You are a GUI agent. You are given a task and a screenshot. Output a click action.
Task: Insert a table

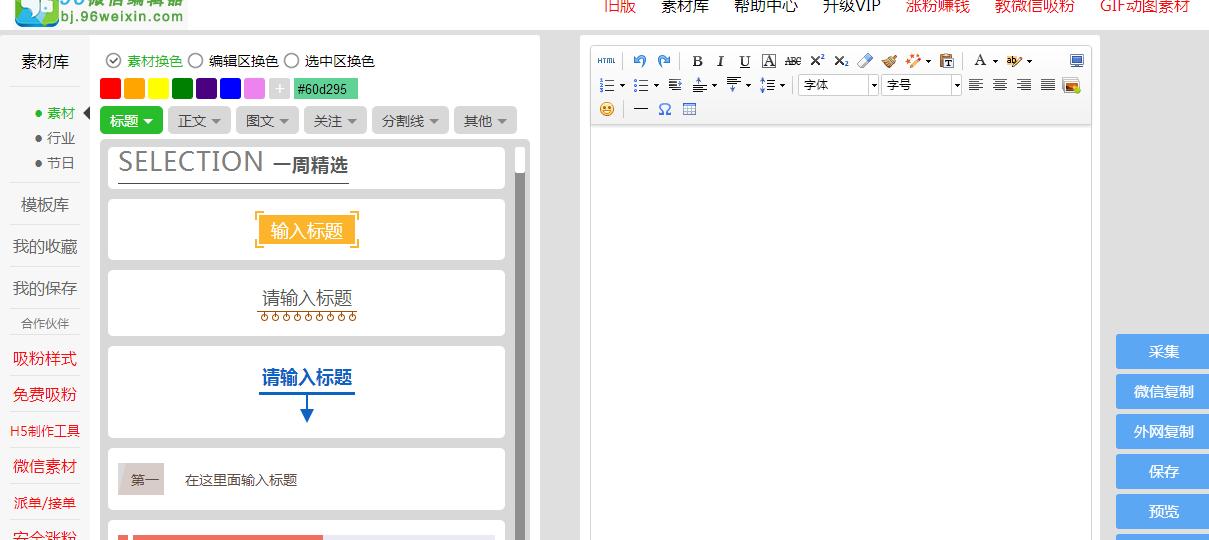point(689,109)
